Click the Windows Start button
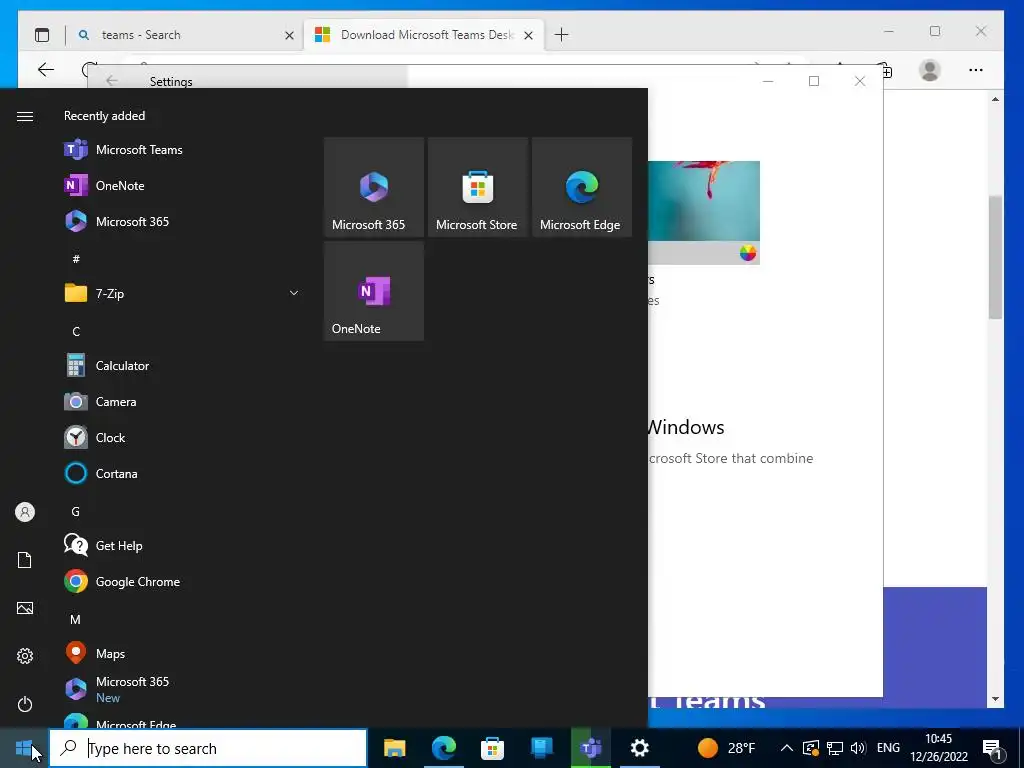The image size is (1024, 768). (x=24, y=748)
